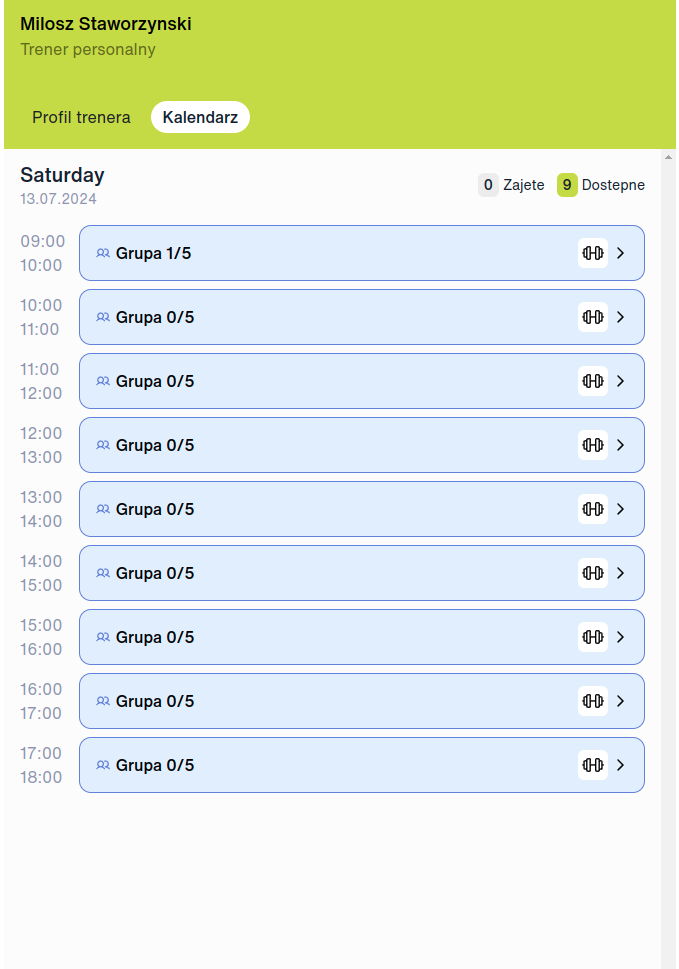
Task: Switch to the Profil trenera tab
Action: [81, 117]
